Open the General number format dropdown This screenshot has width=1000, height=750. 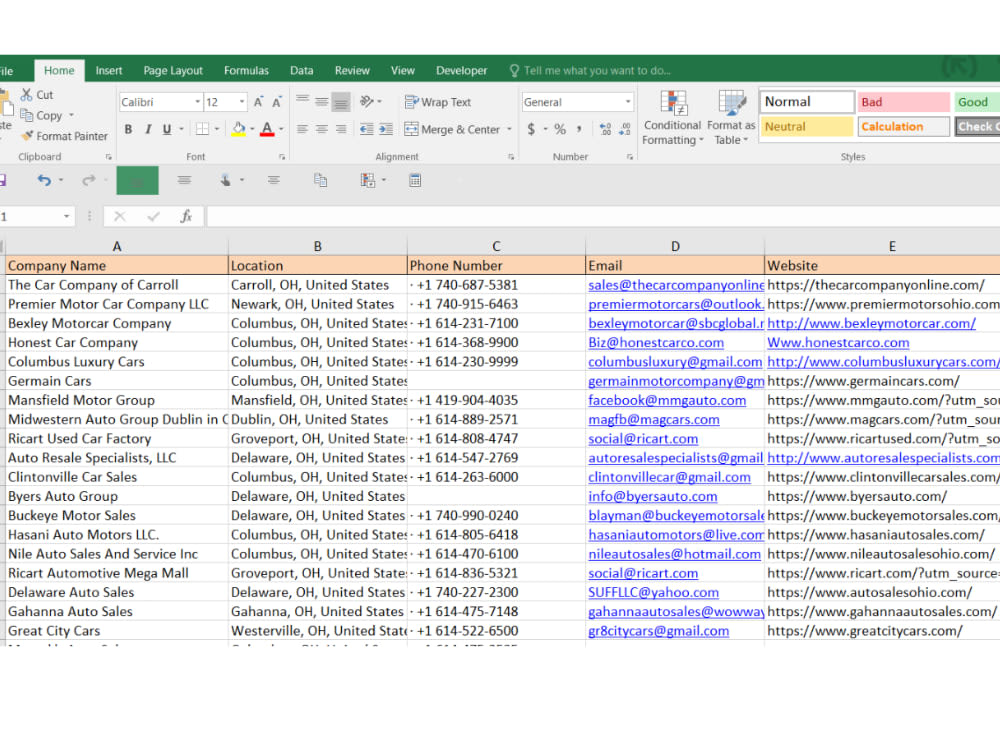[x=628, y=102]
